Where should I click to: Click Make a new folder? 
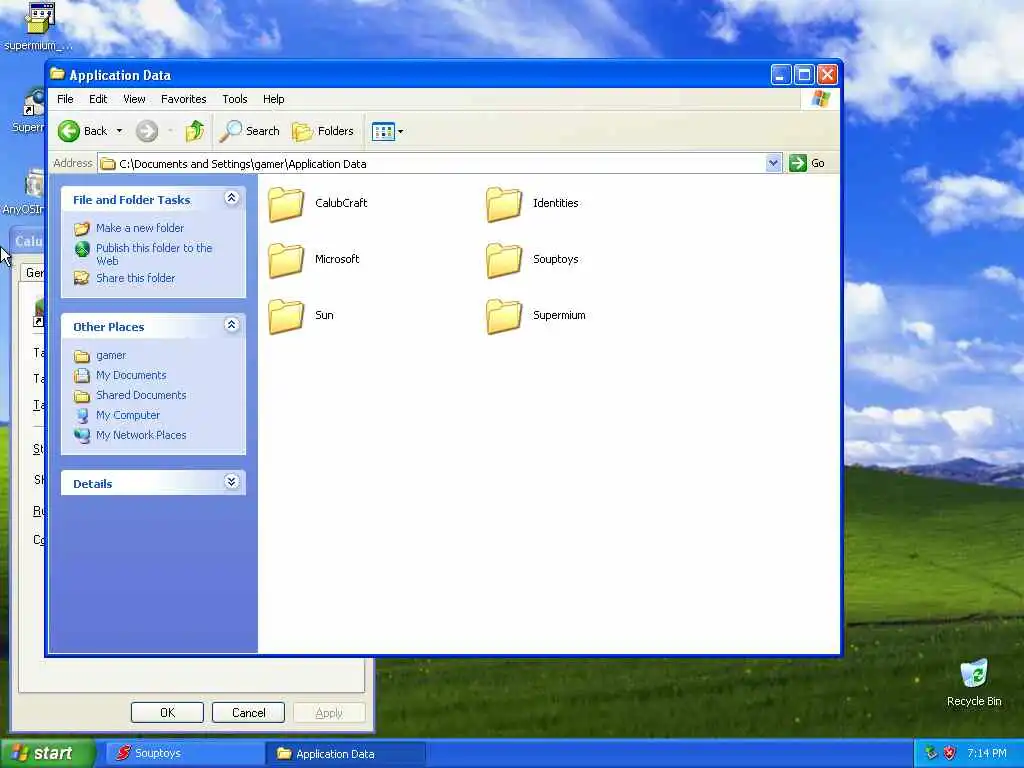140,228
